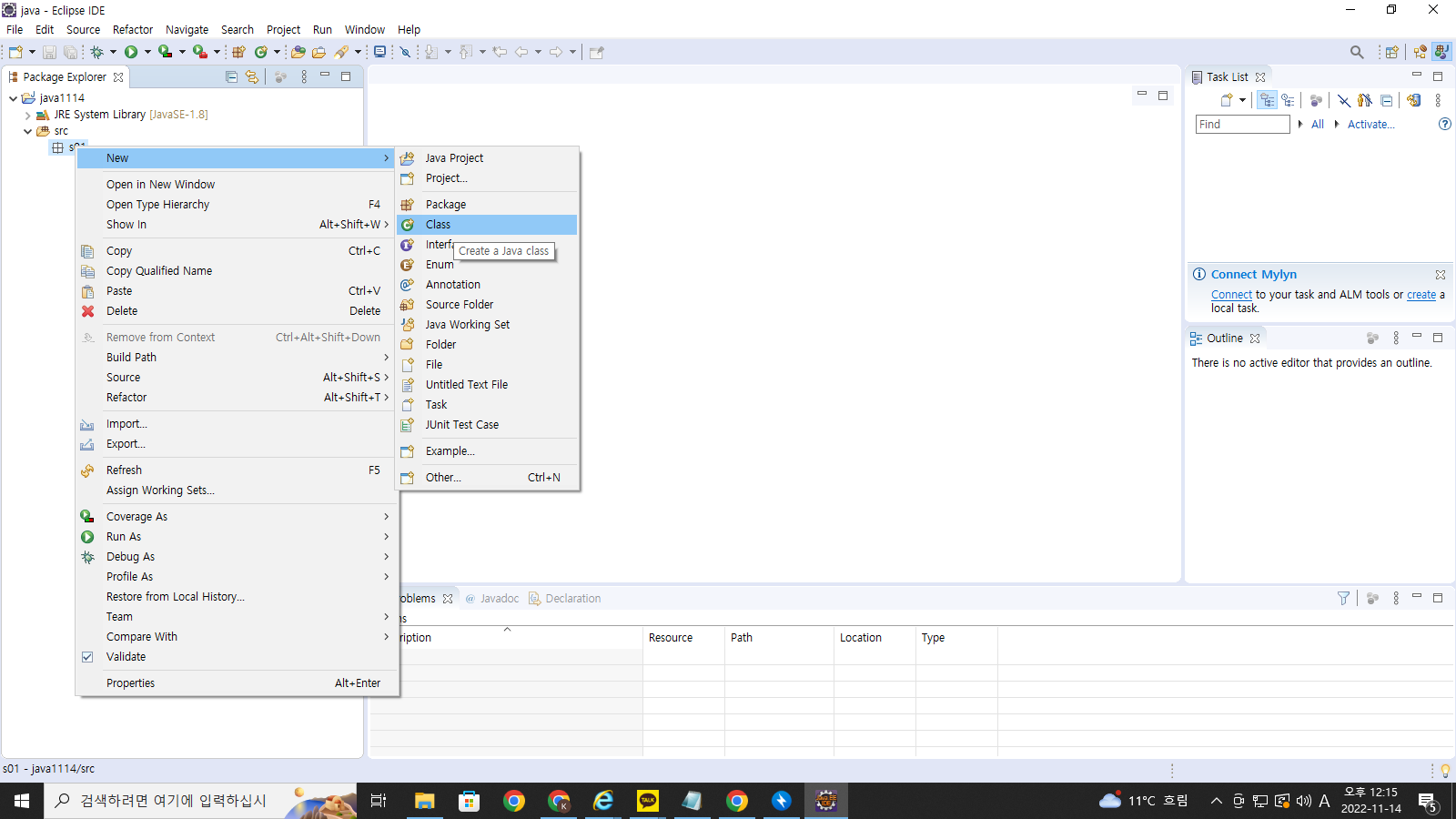Click the Problems view filter funnel icon
1456x819 pixels.
point(1343,598)
